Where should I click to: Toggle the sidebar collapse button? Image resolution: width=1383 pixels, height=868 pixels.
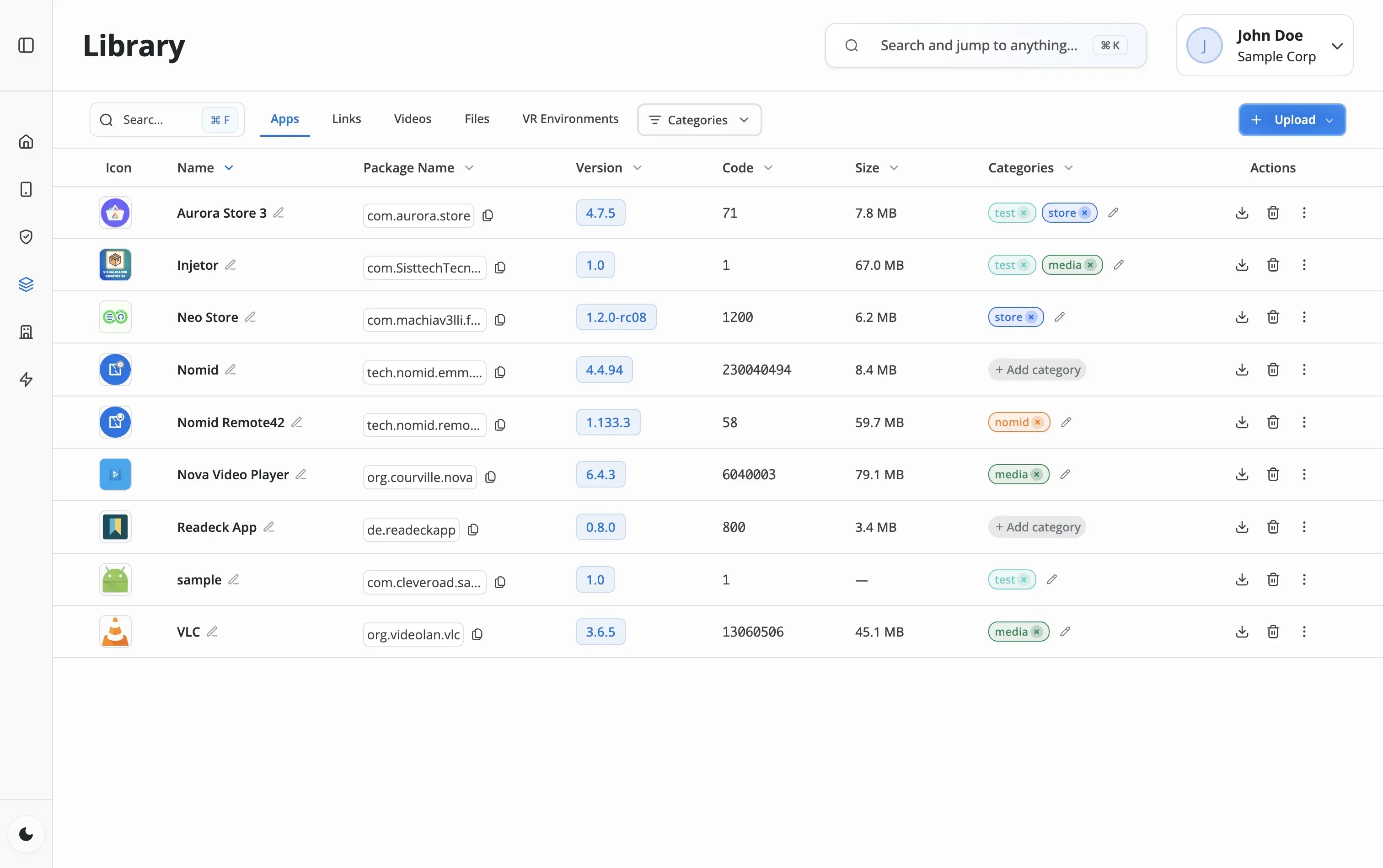(x=26, y=45)
